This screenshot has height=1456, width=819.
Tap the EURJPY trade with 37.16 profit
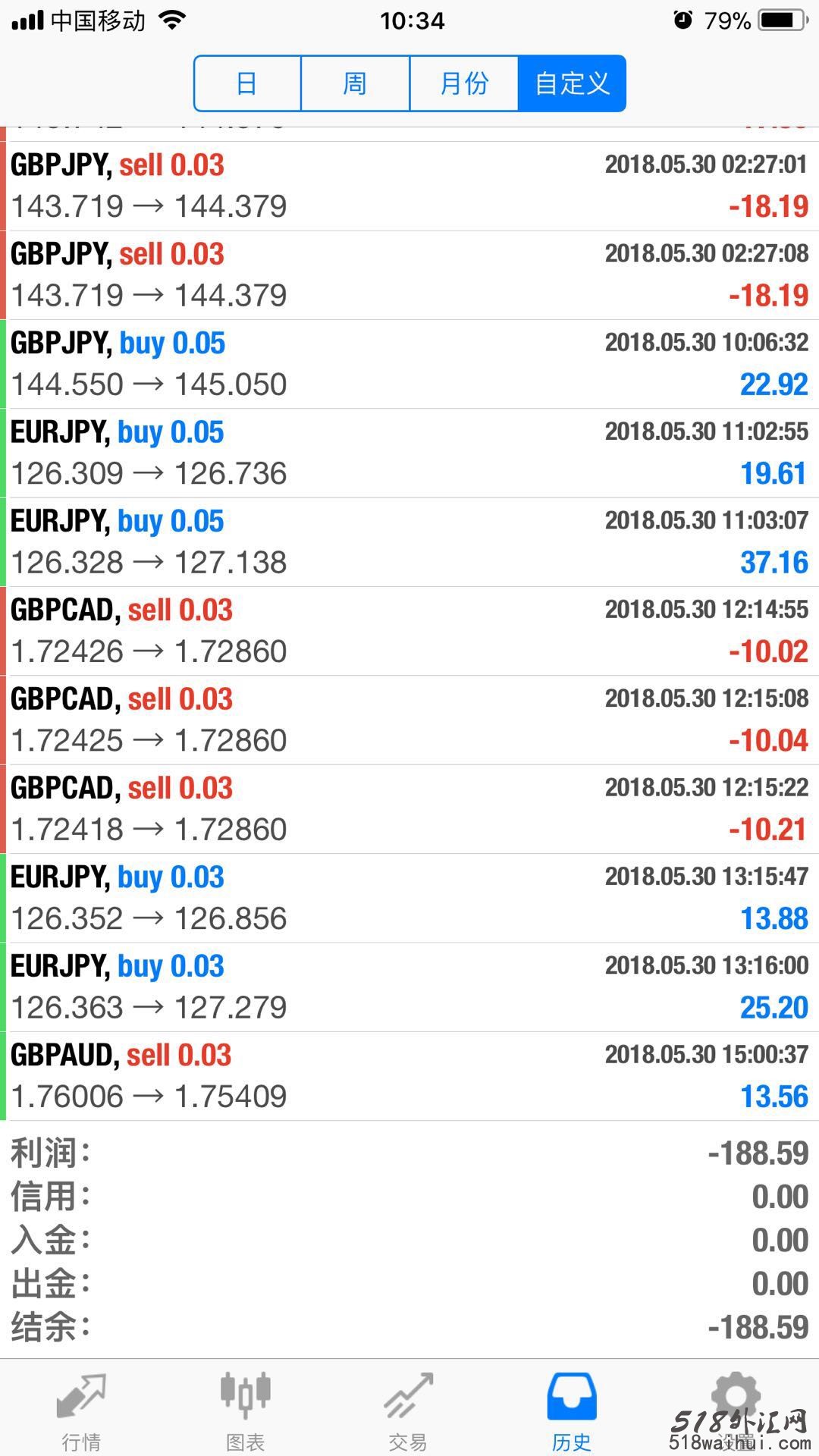coord(409,542)
